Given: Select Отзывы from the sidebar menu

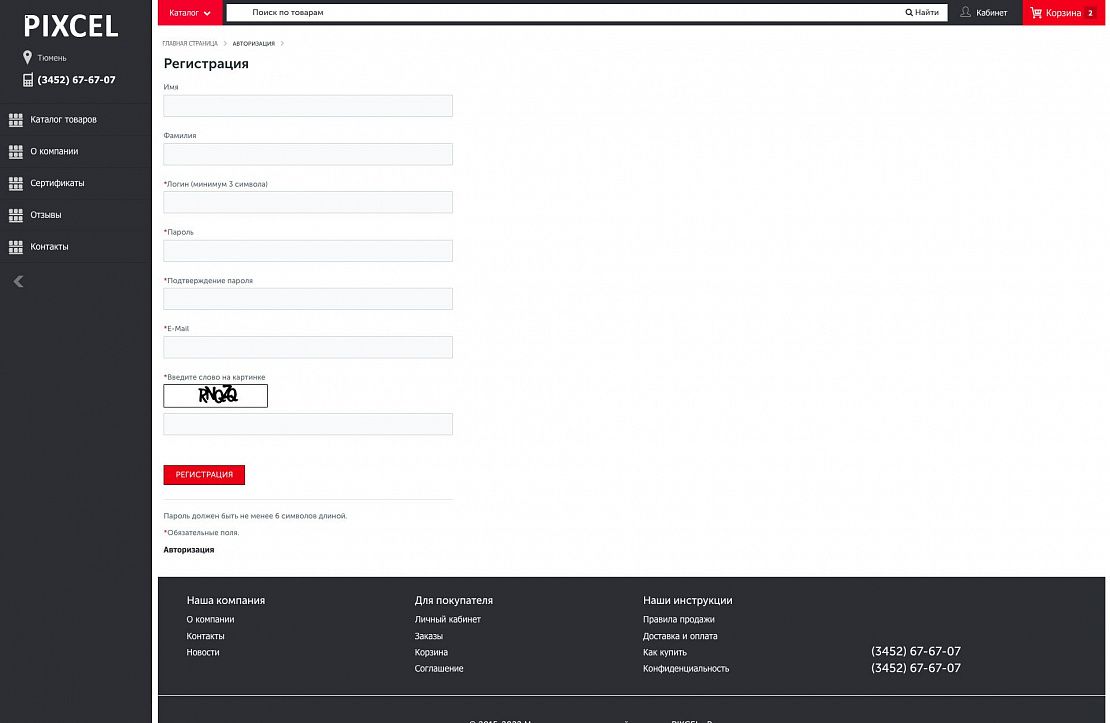Looking at the screenshot, I should pyautogui.click(x=46, y=215).
